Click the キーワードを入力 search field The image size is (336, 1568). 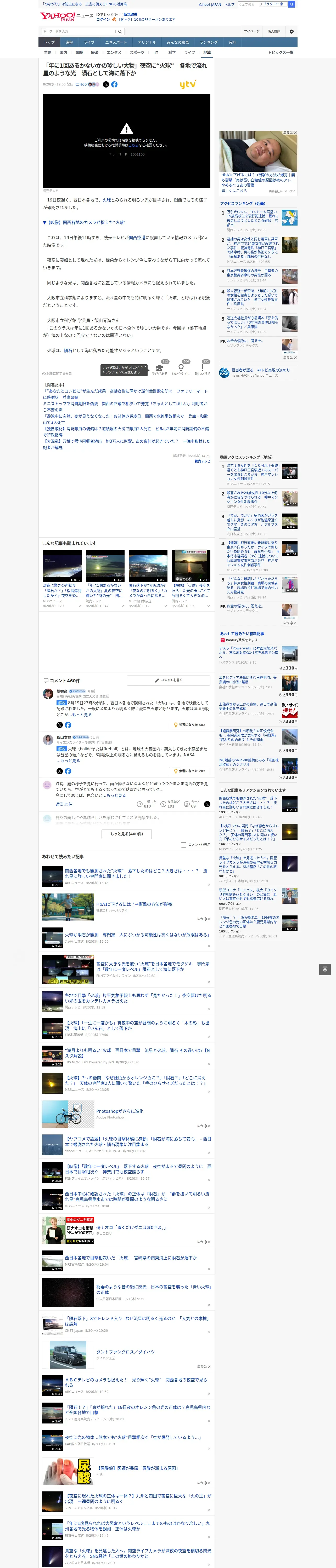point(79,31)
